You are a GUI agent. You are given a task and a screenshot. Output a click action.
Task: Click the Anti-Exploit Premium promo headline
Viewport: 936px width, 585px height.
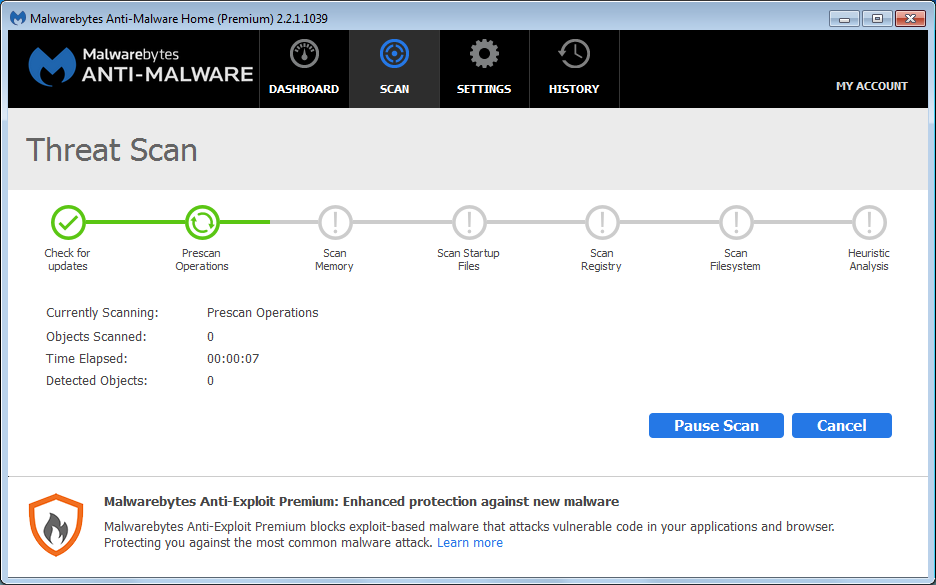[361, 501]
